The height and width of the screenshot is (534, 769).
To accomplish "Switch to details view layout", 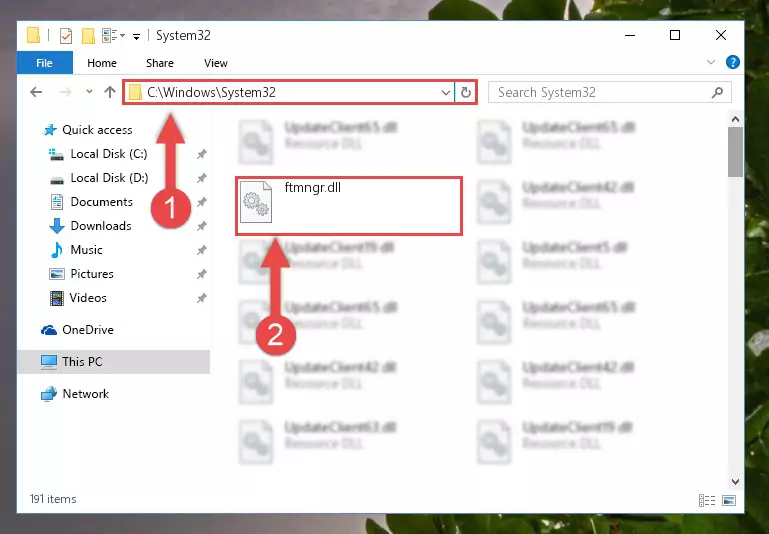I will 707,500.
